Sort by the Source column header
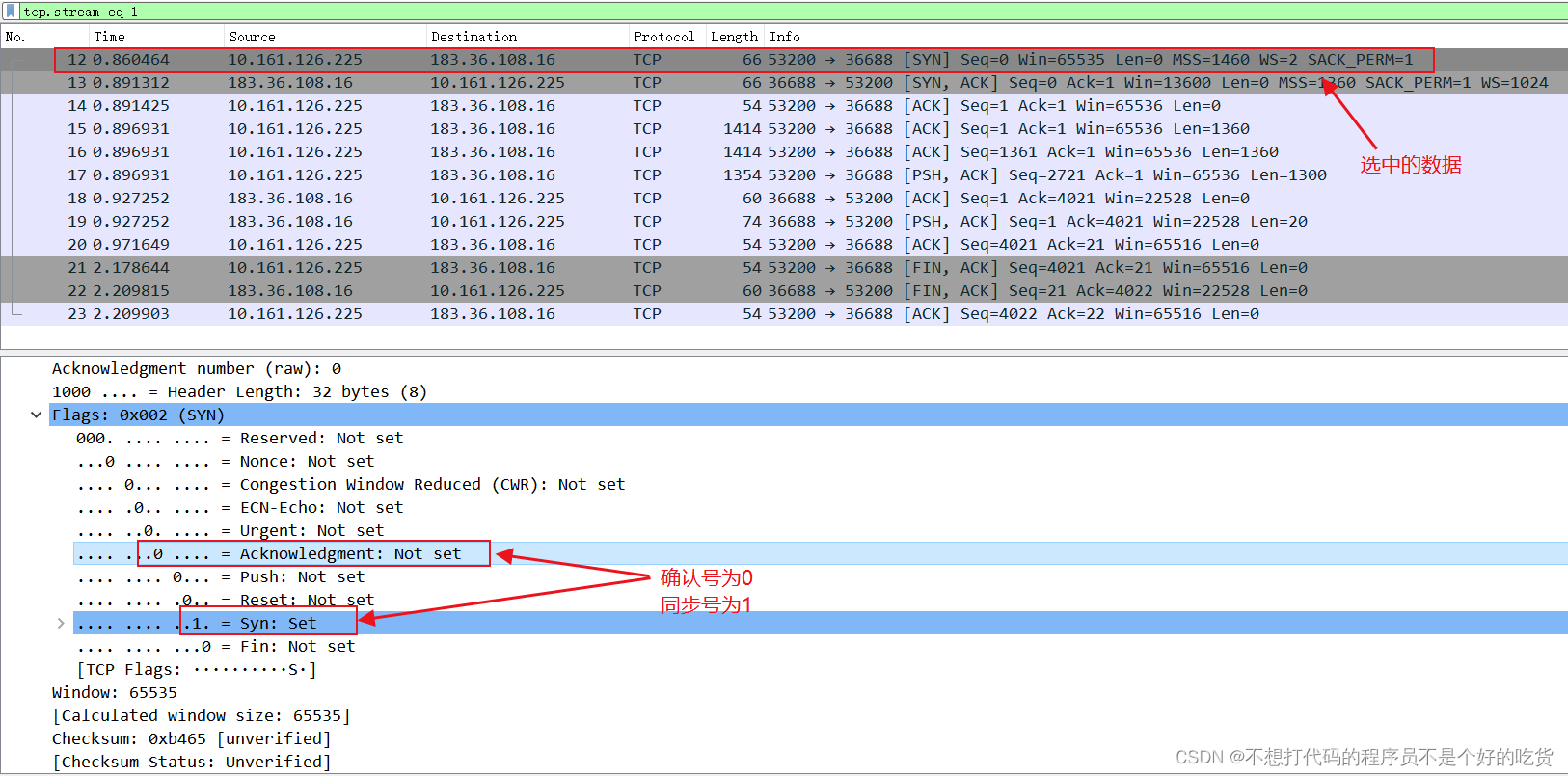The height and width of the screenshot is (776, 1568). pyautogui.click(x=325, y=37)
